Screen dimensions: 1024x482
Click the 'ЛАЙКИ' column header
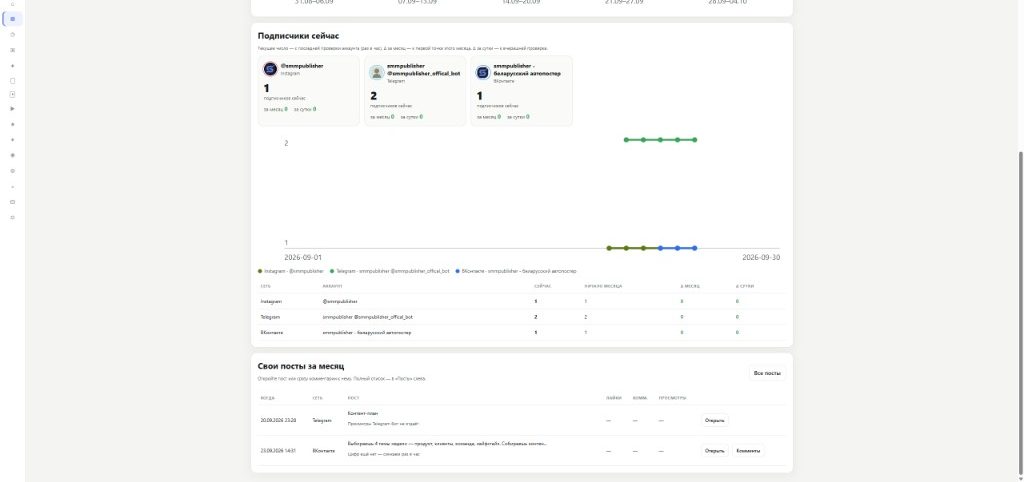click(614, 398)
